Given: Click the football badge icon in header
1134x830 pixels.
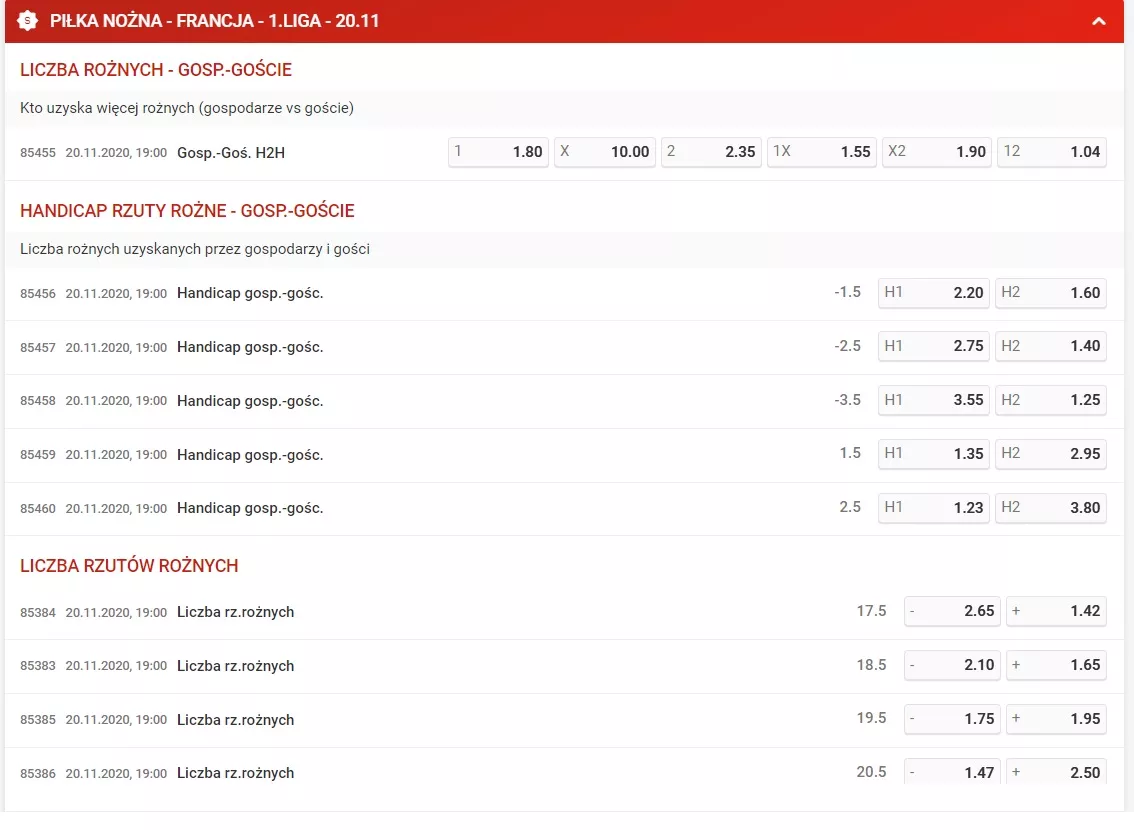Looking at the screenshot, I should 28,21.
